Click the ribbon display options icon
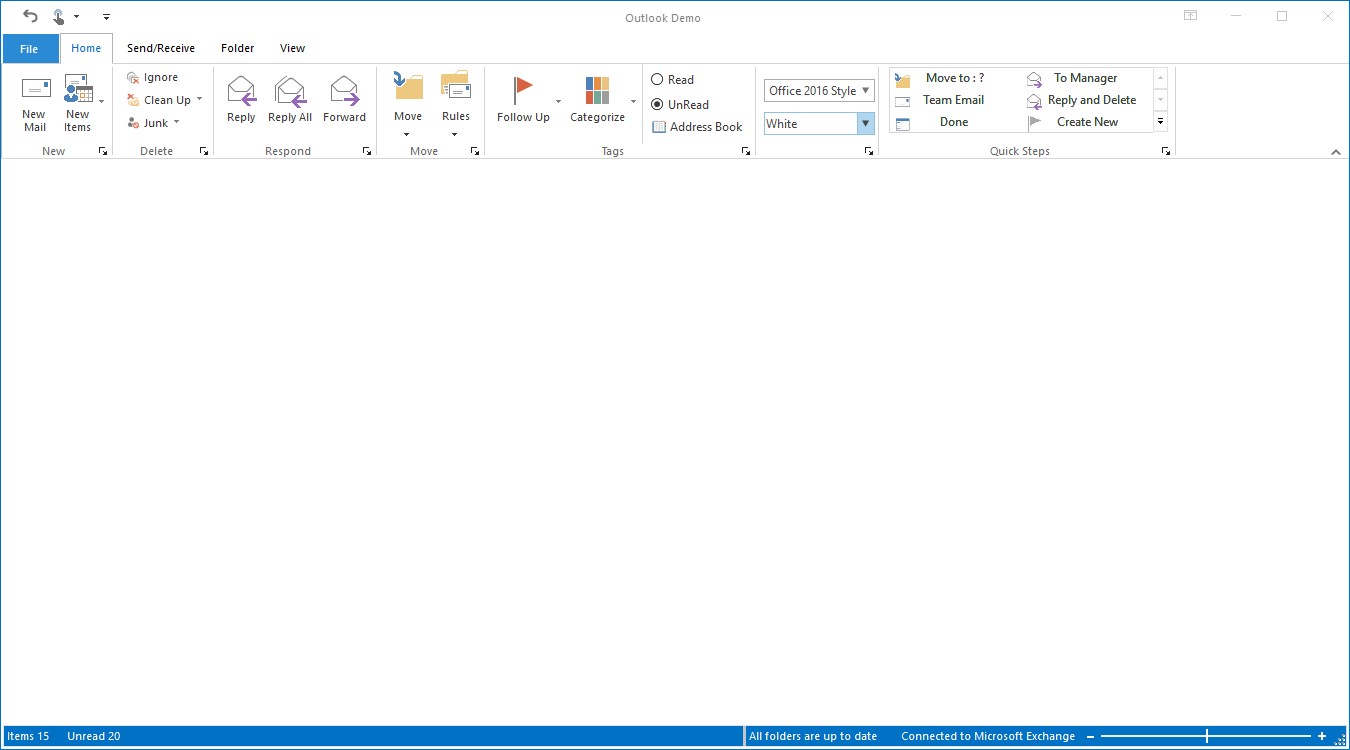 [1190, 16]
